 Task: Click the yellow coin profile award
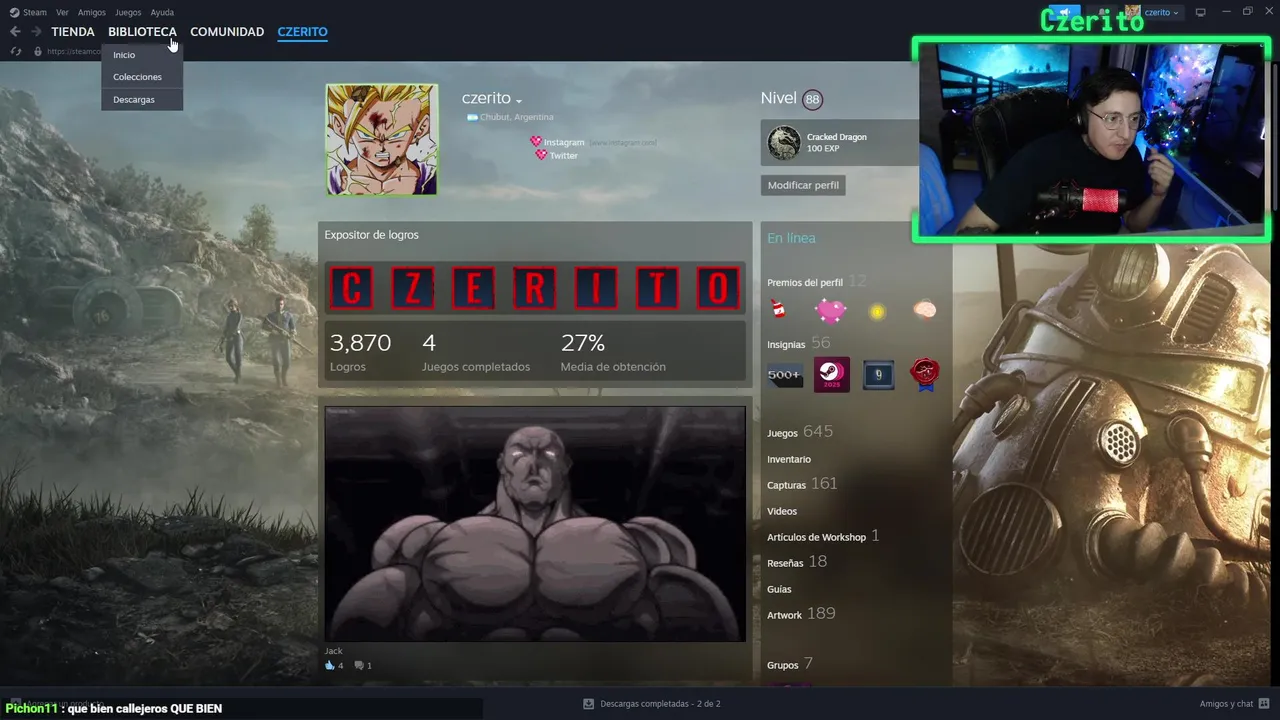pos(877,312)
